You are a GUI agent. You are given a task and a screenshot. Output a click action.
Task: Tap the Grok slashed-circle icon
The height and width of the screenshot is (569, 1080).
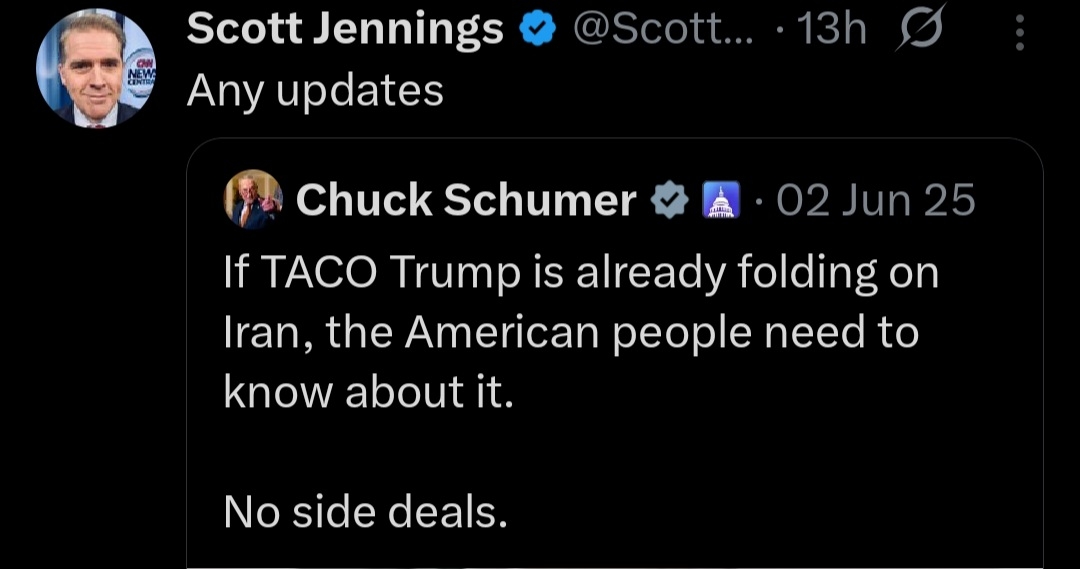pyautogui.click(x=920, y=32)
